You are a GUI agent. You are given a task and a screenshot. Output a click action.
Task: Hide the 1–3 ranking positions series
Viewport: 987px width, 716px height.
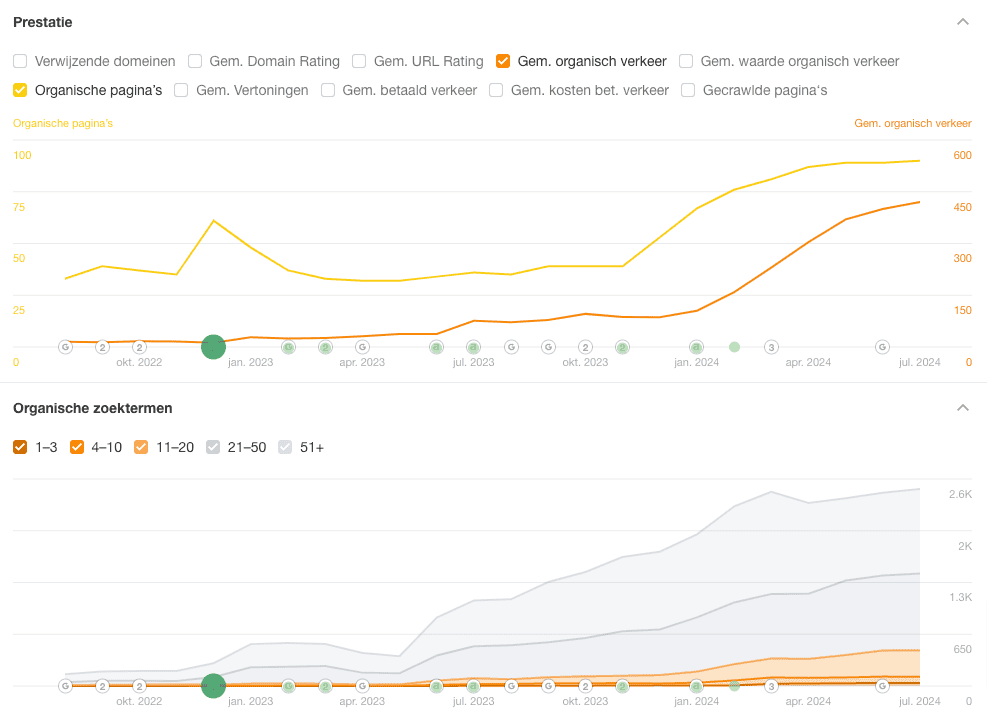[20, 447]
